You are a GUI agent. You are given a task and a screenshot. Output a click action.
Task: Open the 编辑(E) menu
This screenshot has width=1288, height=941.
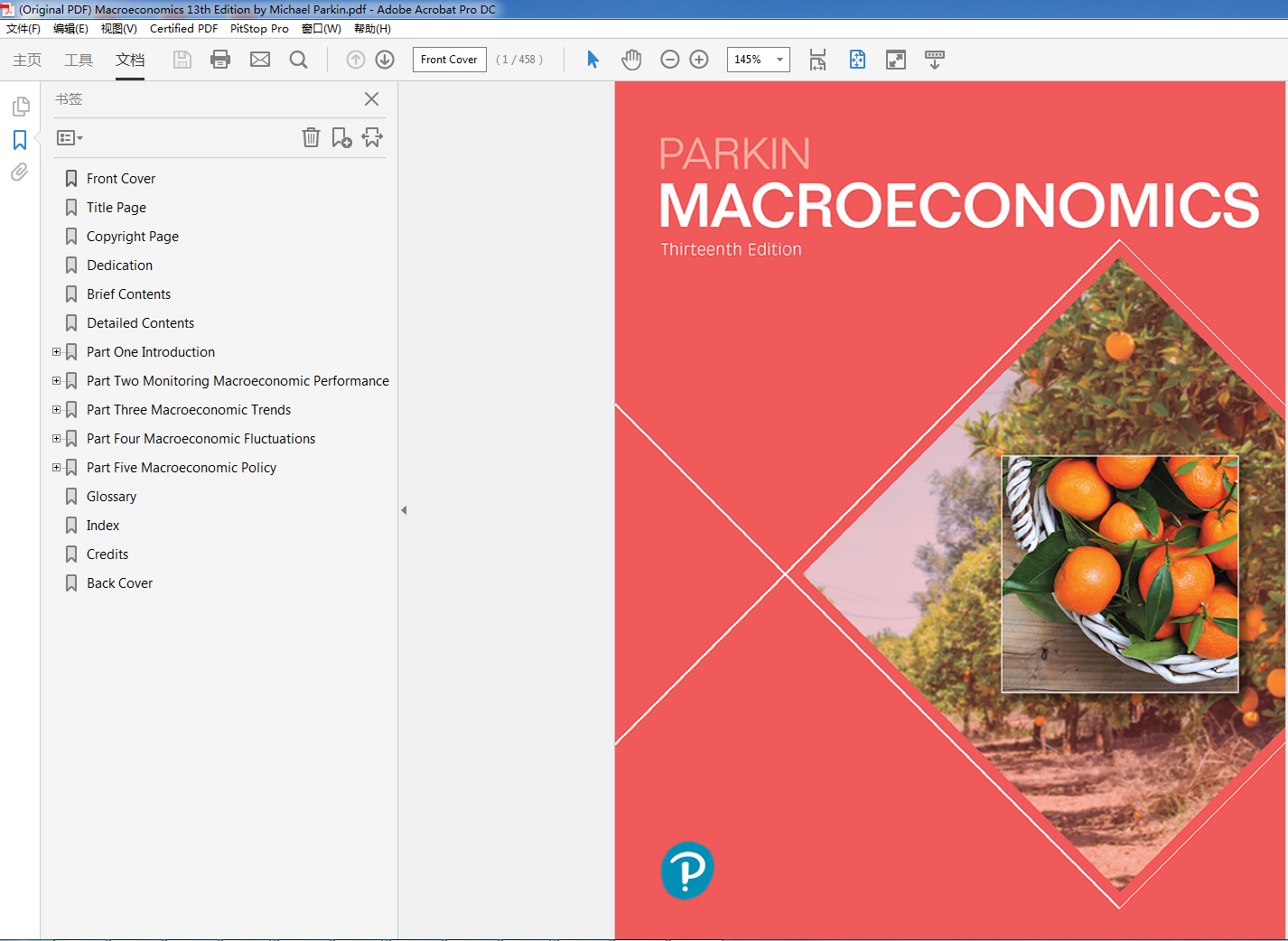[70, 29]
